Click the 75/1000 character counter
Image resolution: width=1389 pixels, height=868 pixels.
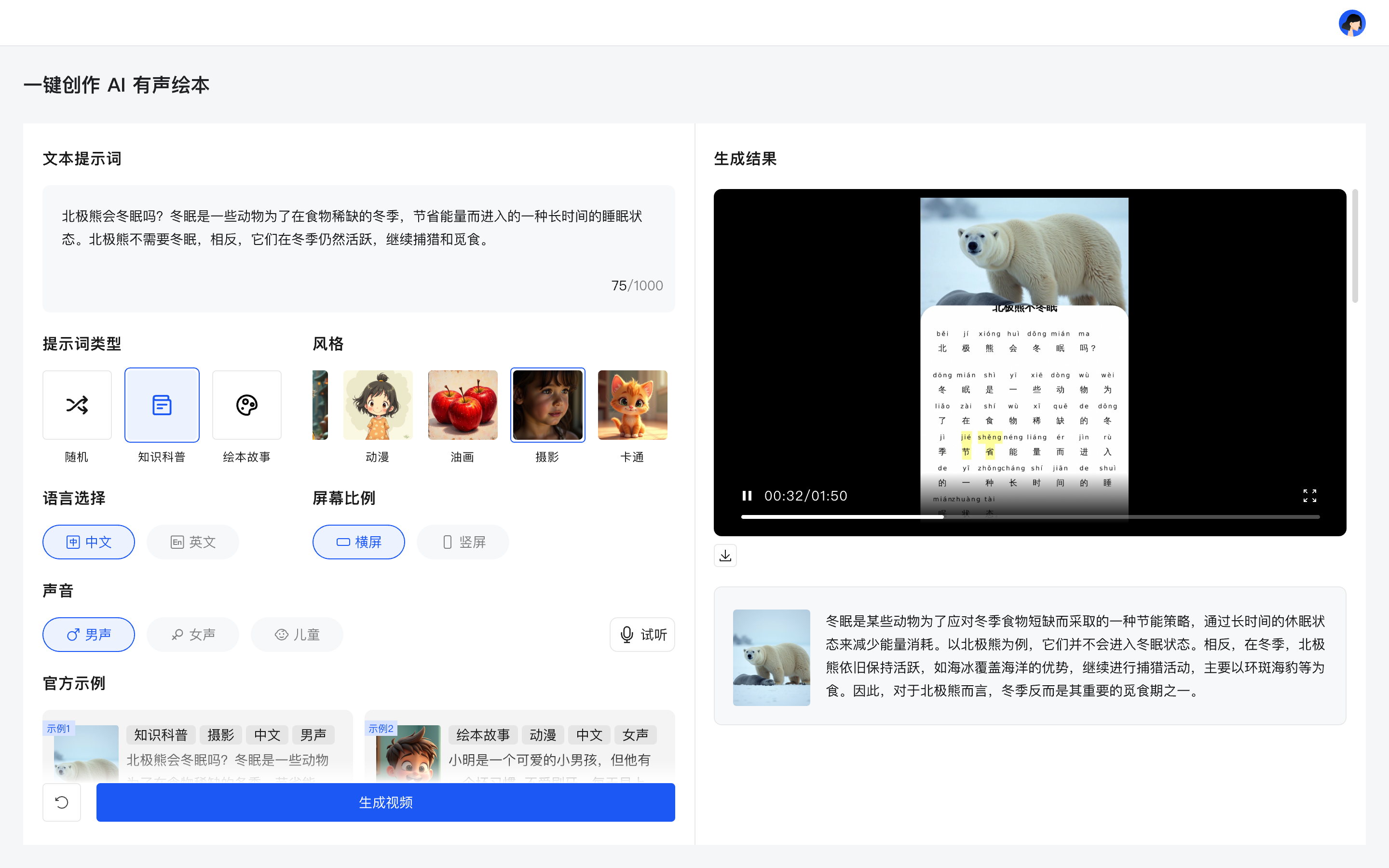coord(637,285)
